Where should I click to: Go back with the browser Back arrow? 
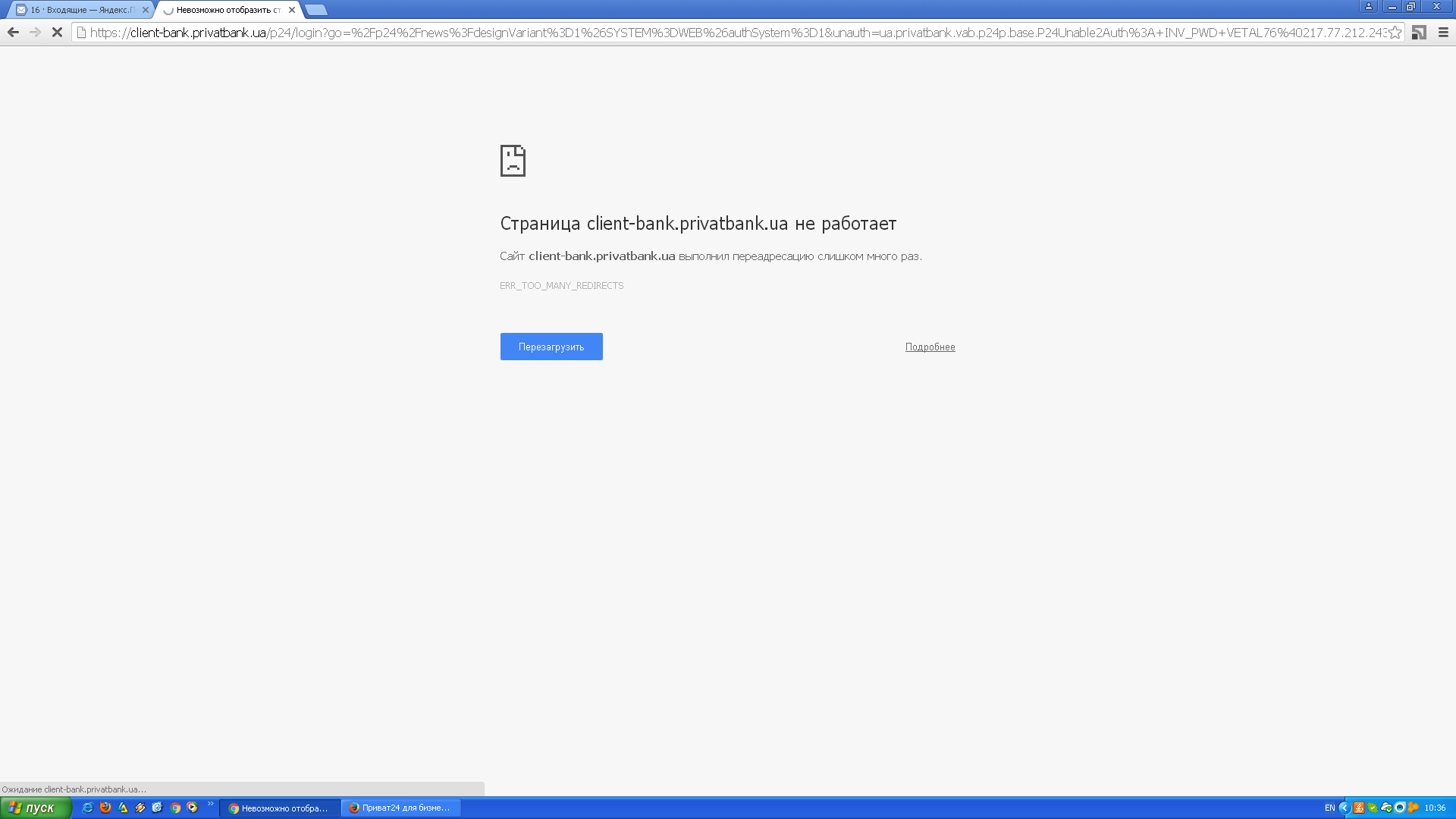(13, 32)
